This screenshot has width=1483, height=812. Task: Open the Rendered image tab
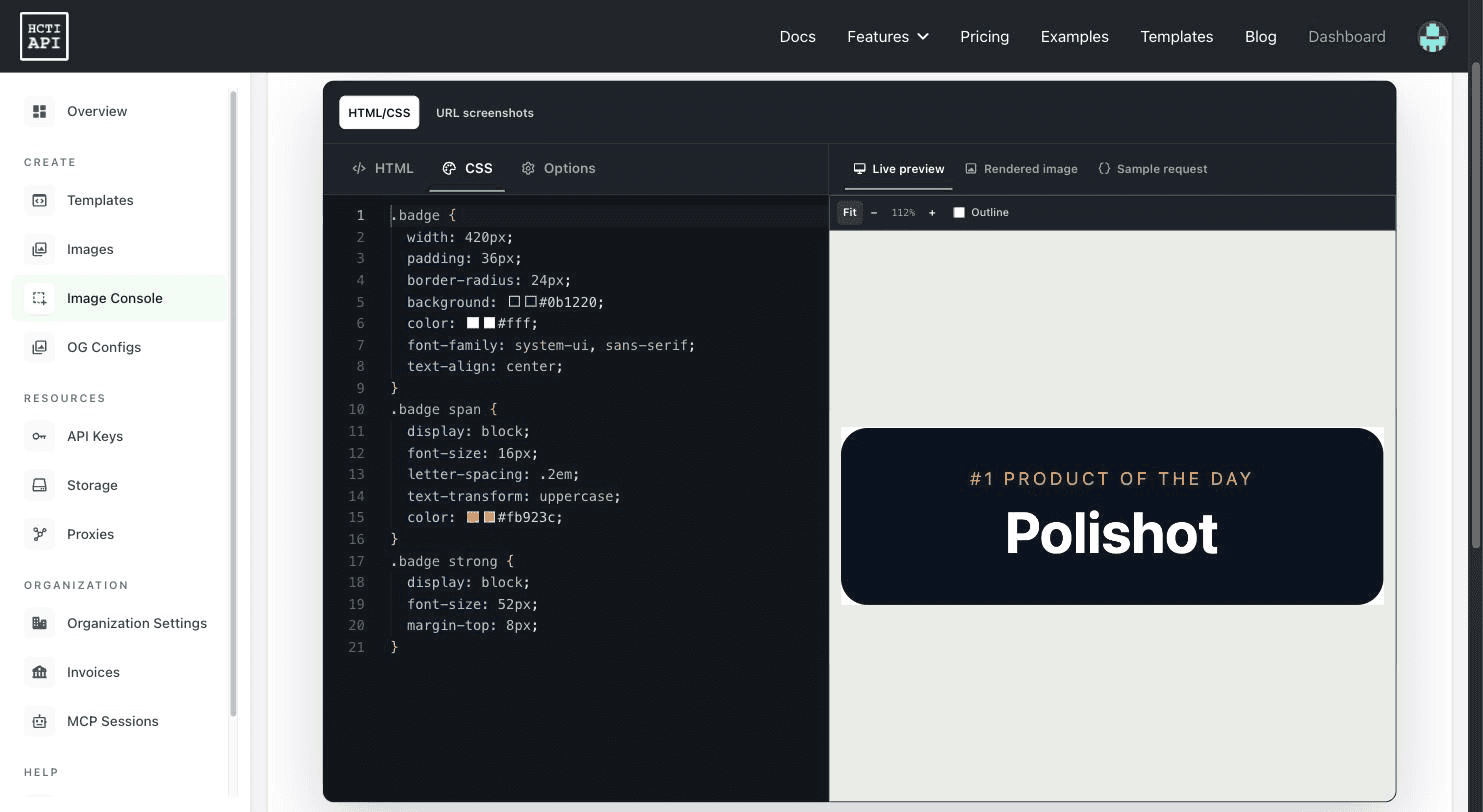click(x=1021, y=169)
